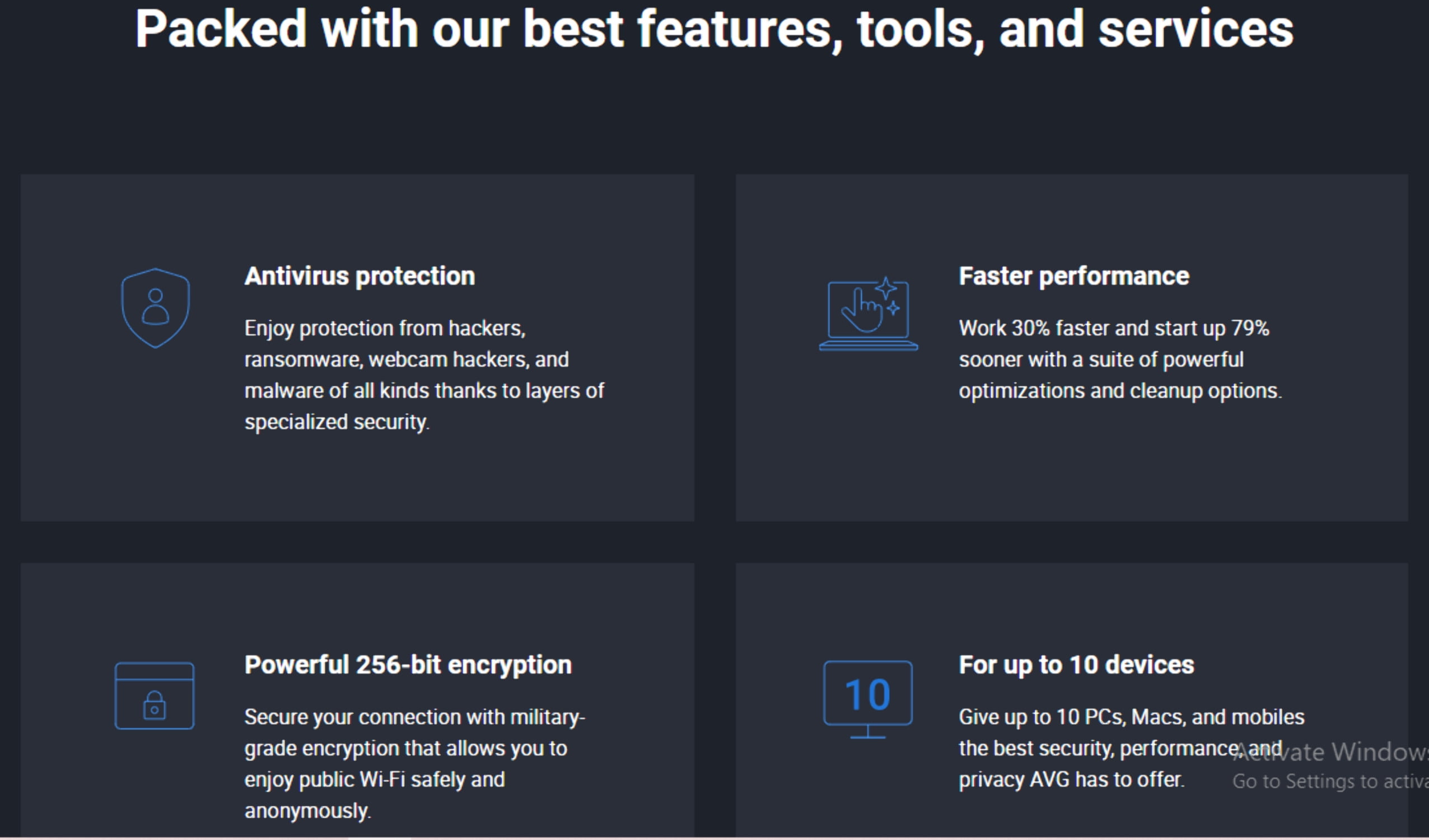Select the Faster performance heading

click(x=1074, y=276)
